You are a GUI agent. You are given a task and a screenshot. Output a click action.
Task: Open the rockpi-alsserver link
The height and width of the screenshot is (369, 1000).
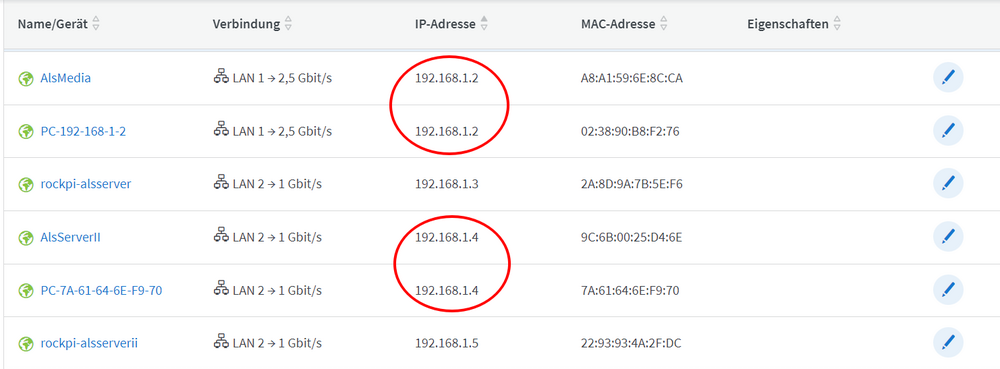point(85,184)
